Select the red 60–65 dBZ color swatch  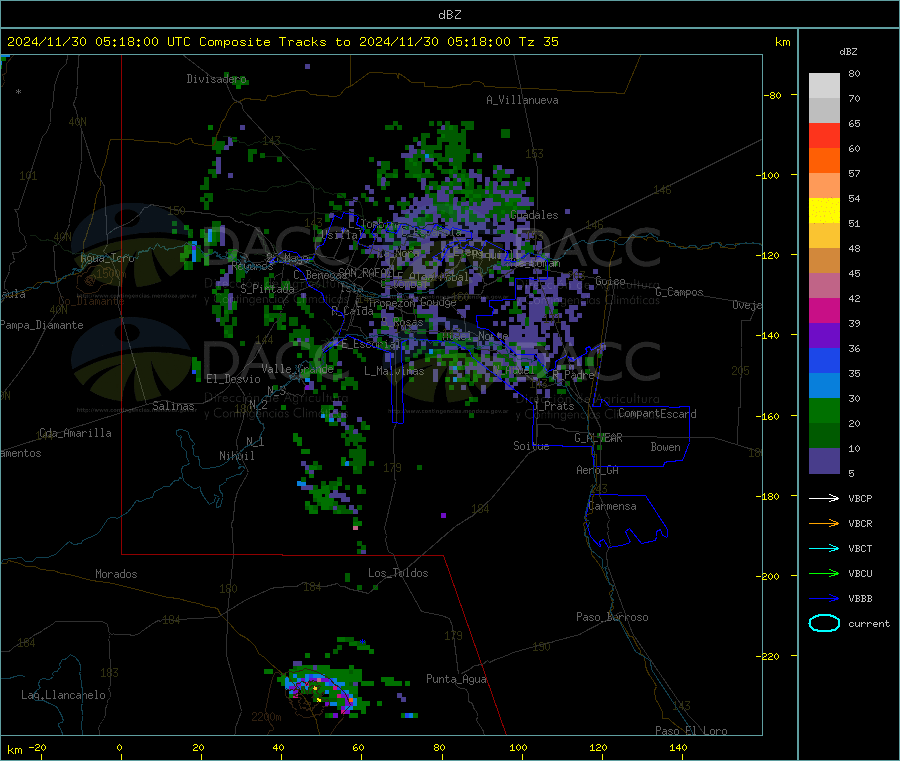click(x=824, y=135)
